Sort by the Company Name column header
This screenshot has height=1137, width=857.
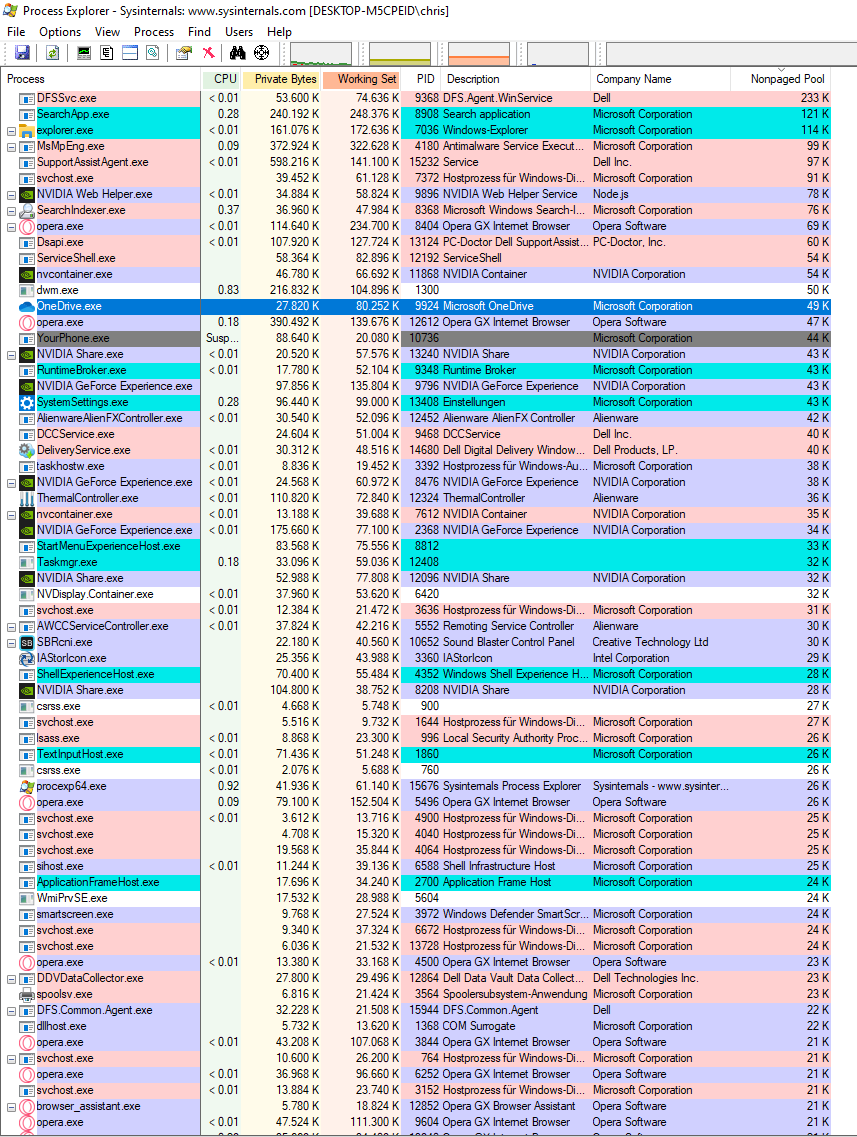[660, 79]
